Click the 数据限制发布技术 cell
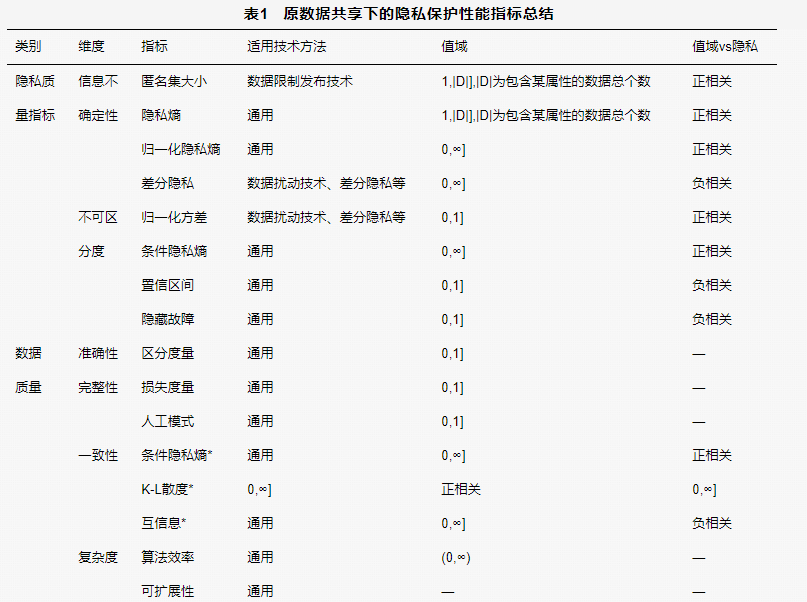The image size is (807, 602). point(300,81)
